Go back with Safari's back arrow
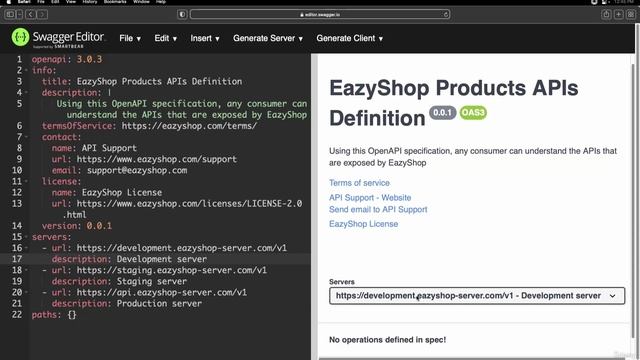 pos(31,15)
